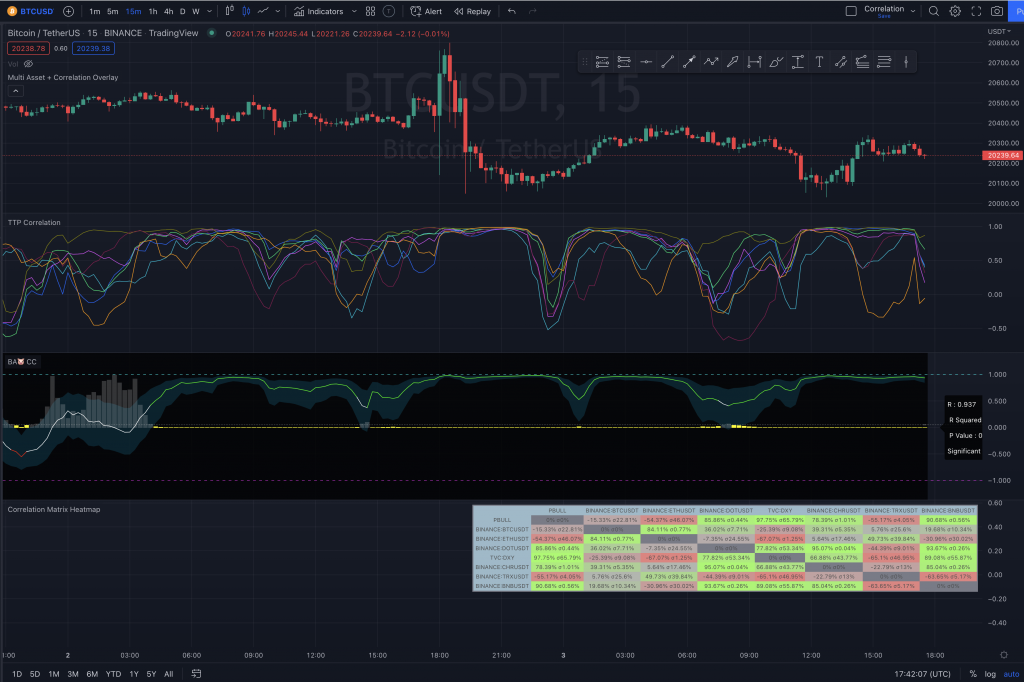
Task: Set date range to All
Action: tap(168, 674)
